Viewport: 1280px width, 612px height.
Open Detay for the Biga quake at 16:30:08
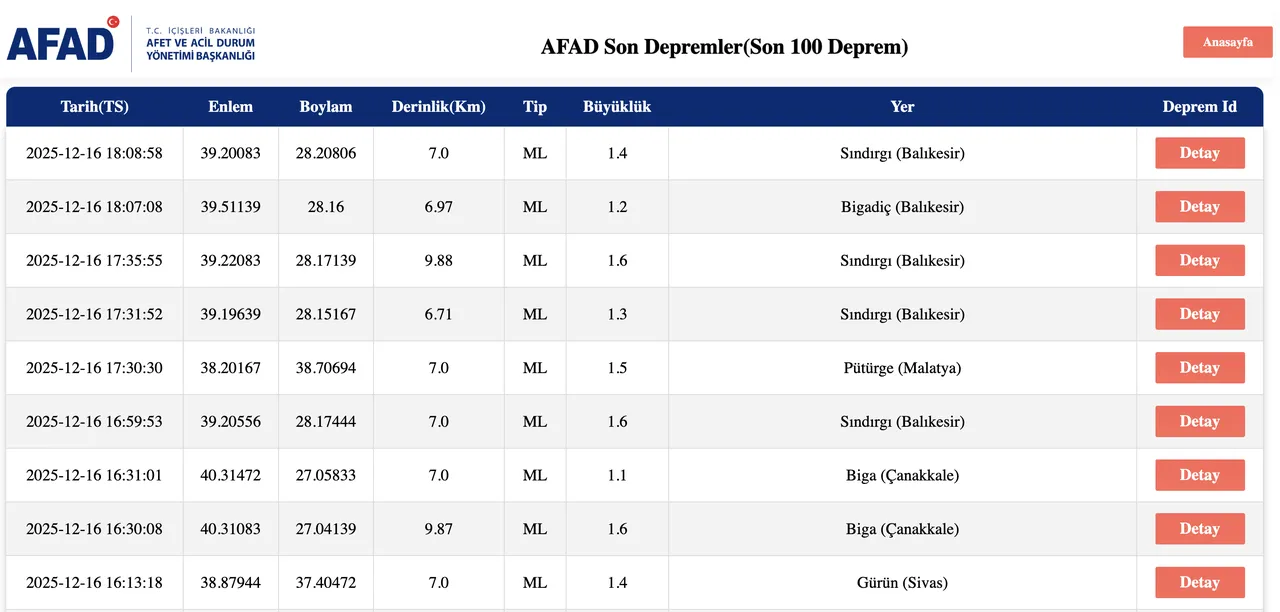(x=1199, y=529)
